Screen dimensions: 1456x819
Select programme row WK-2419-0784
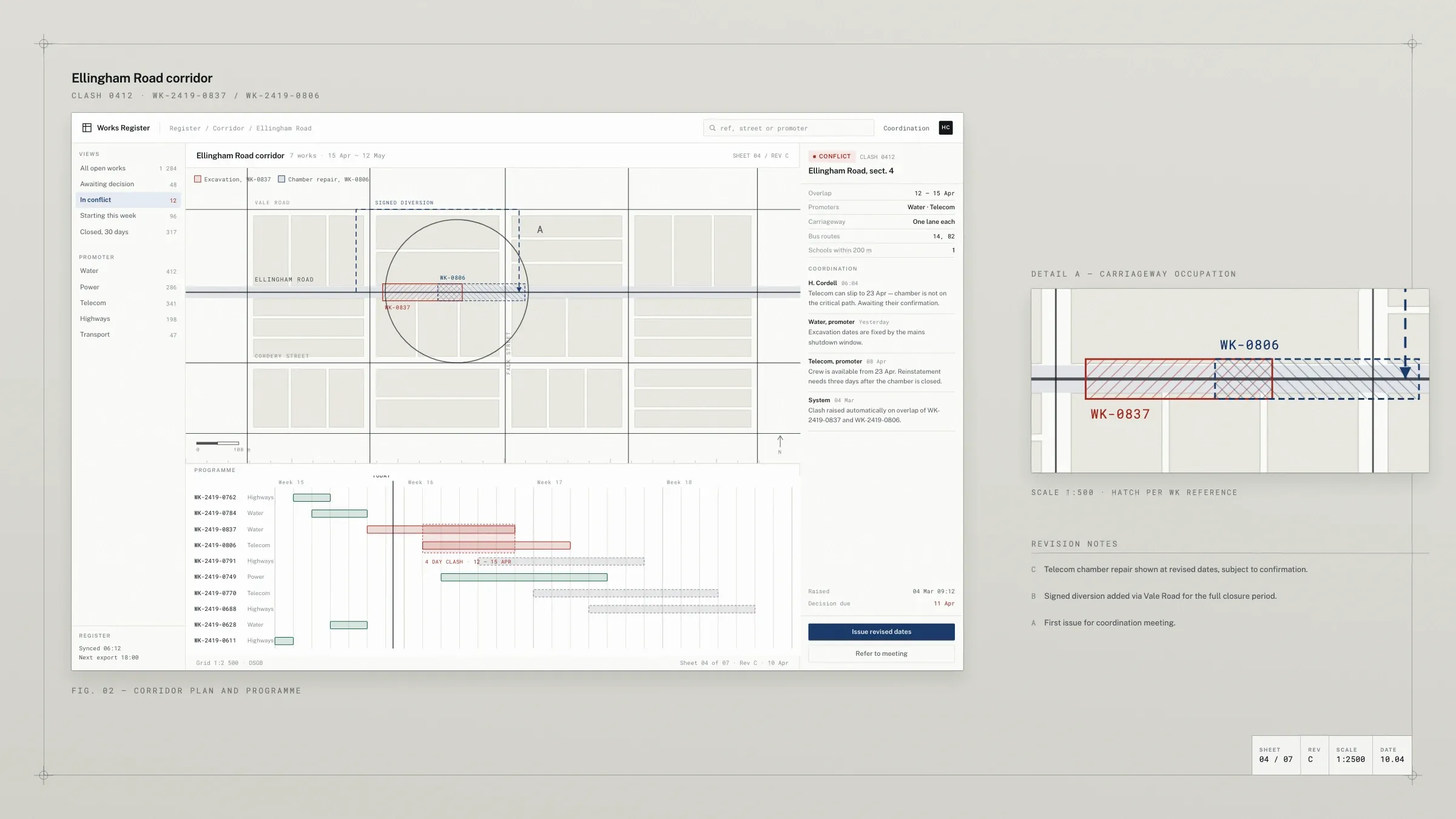[493, 513]
